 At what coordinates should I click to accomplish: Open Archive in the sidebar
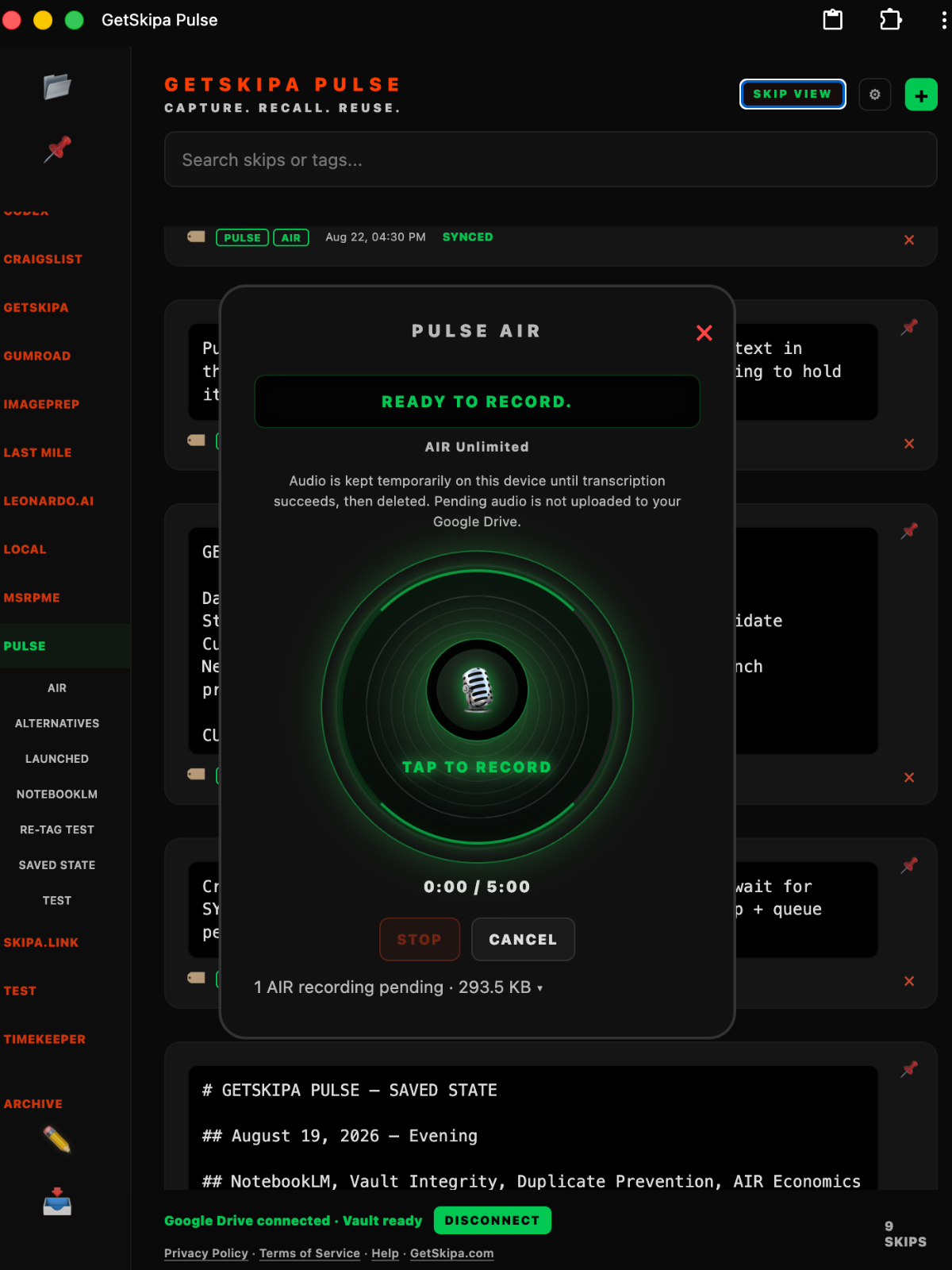click(x=33, y=1103)
